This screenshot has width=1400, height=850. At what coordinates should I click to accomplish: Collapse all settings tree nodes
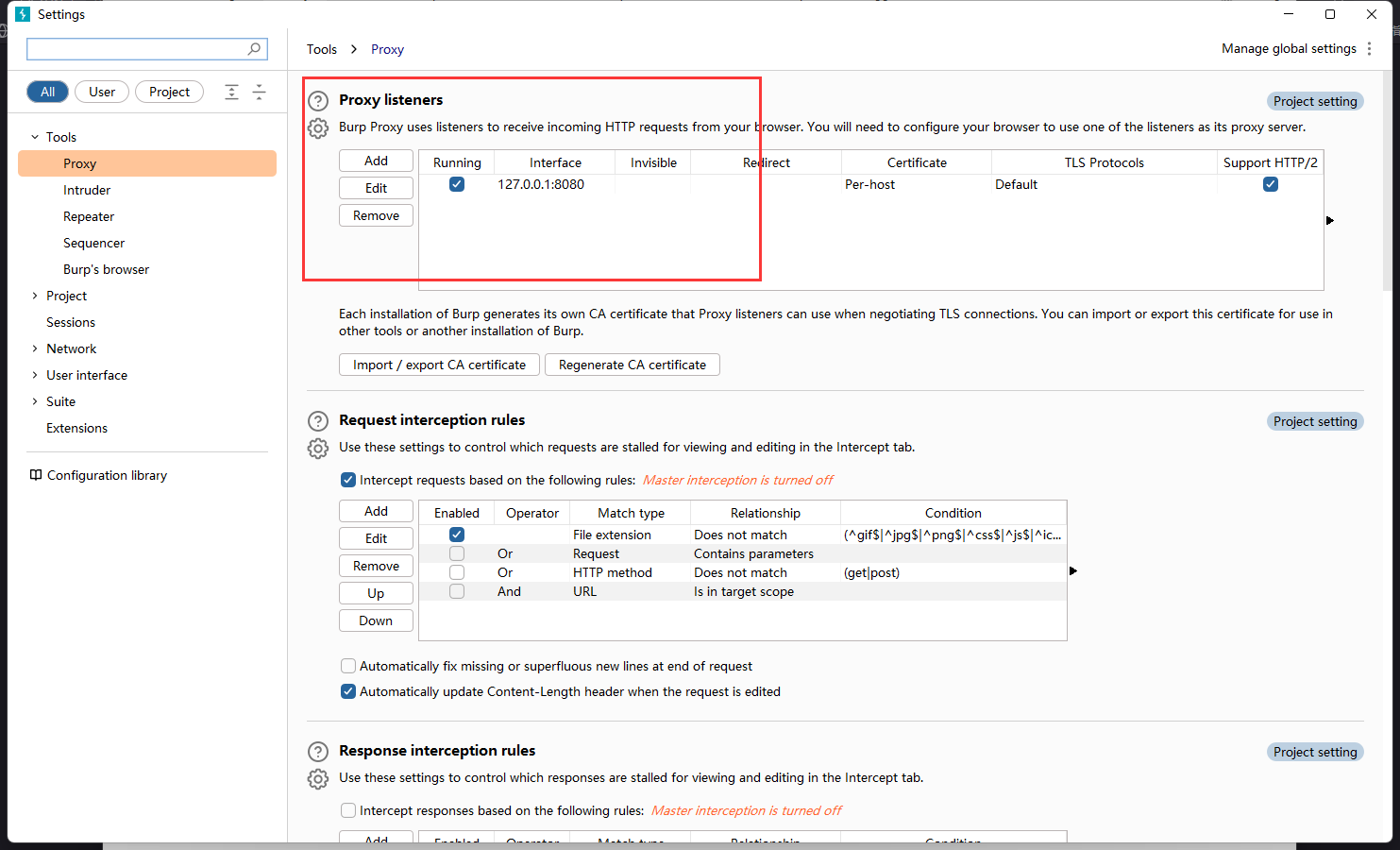[x=259, y=92]
